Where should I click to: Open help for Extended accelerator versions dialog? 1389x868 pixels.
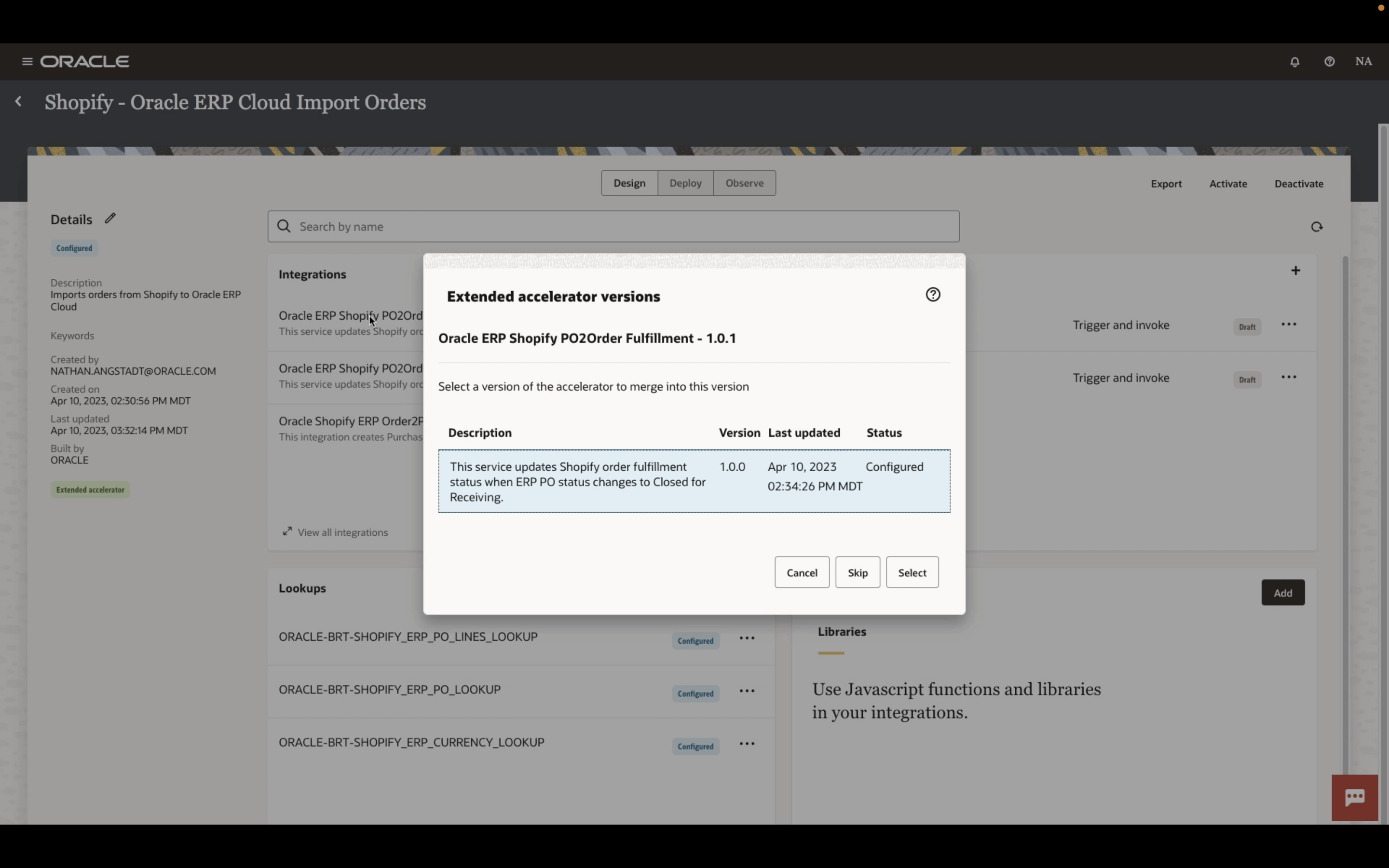click(932, 294)
